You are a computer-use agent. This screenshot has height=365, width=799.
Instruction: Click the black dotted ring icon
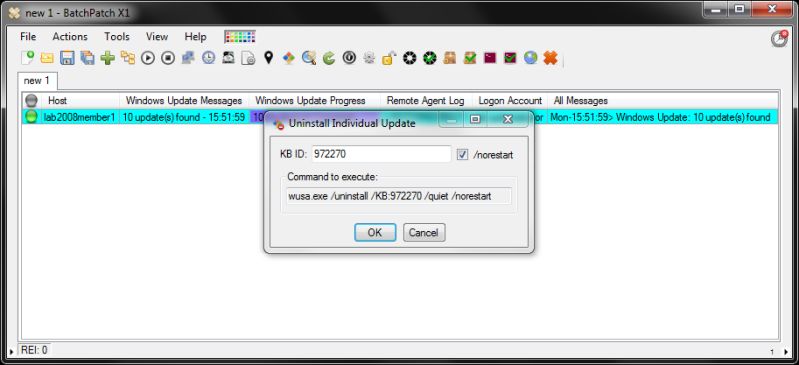(410, 58)
